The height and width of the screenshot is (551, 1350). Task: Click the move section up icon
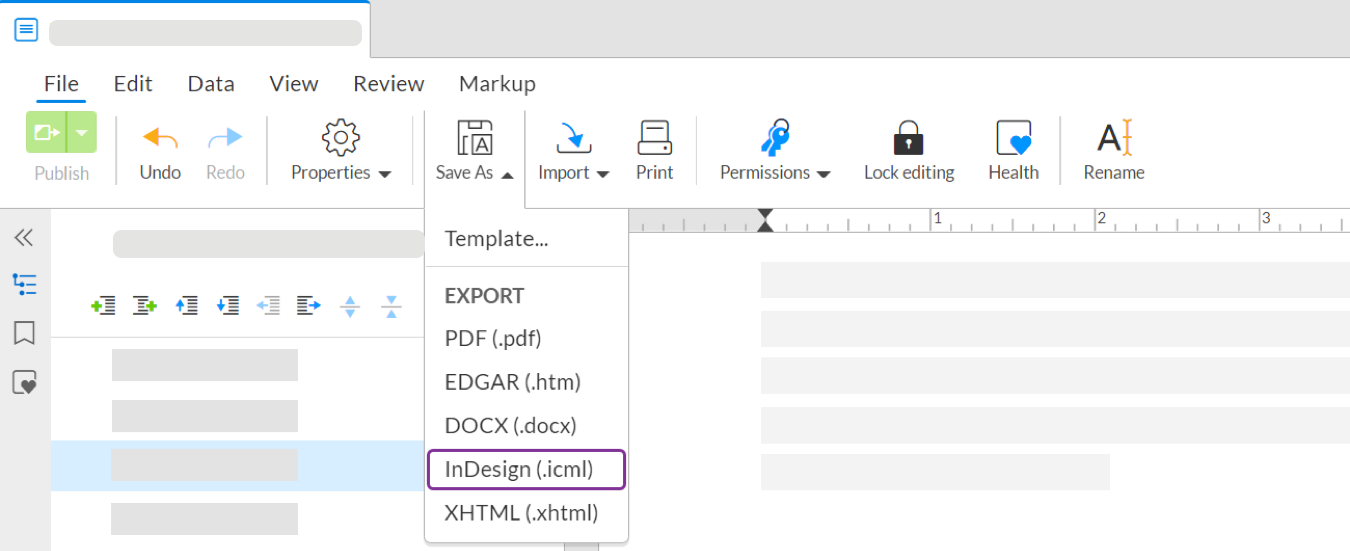click(186, 306)
